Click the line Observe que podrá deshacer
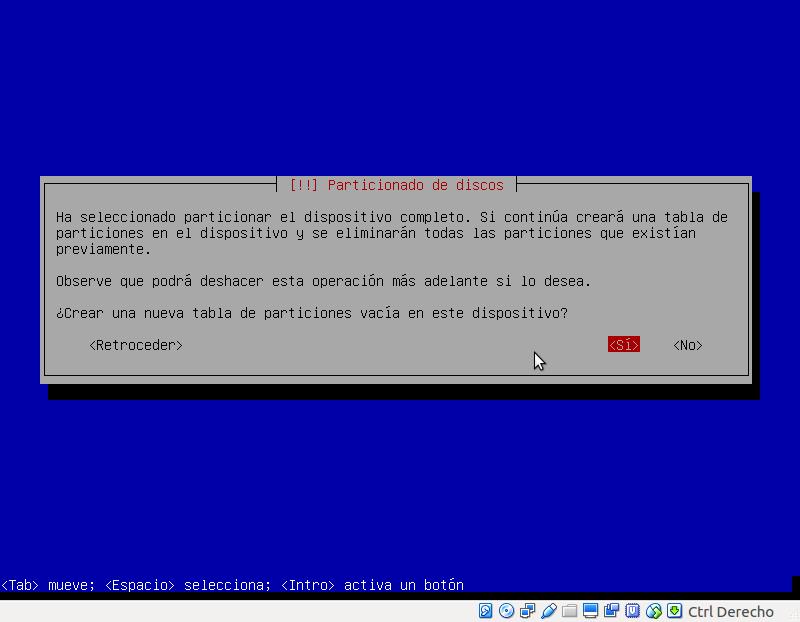This screenshot has width=800, height=622. [x=323, y=281]
